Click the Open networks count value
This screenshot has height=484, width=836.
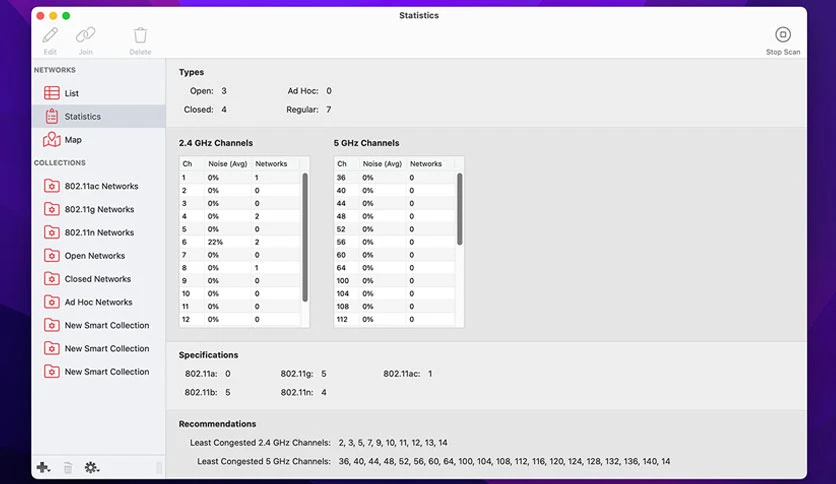click(x=224, y=91)
